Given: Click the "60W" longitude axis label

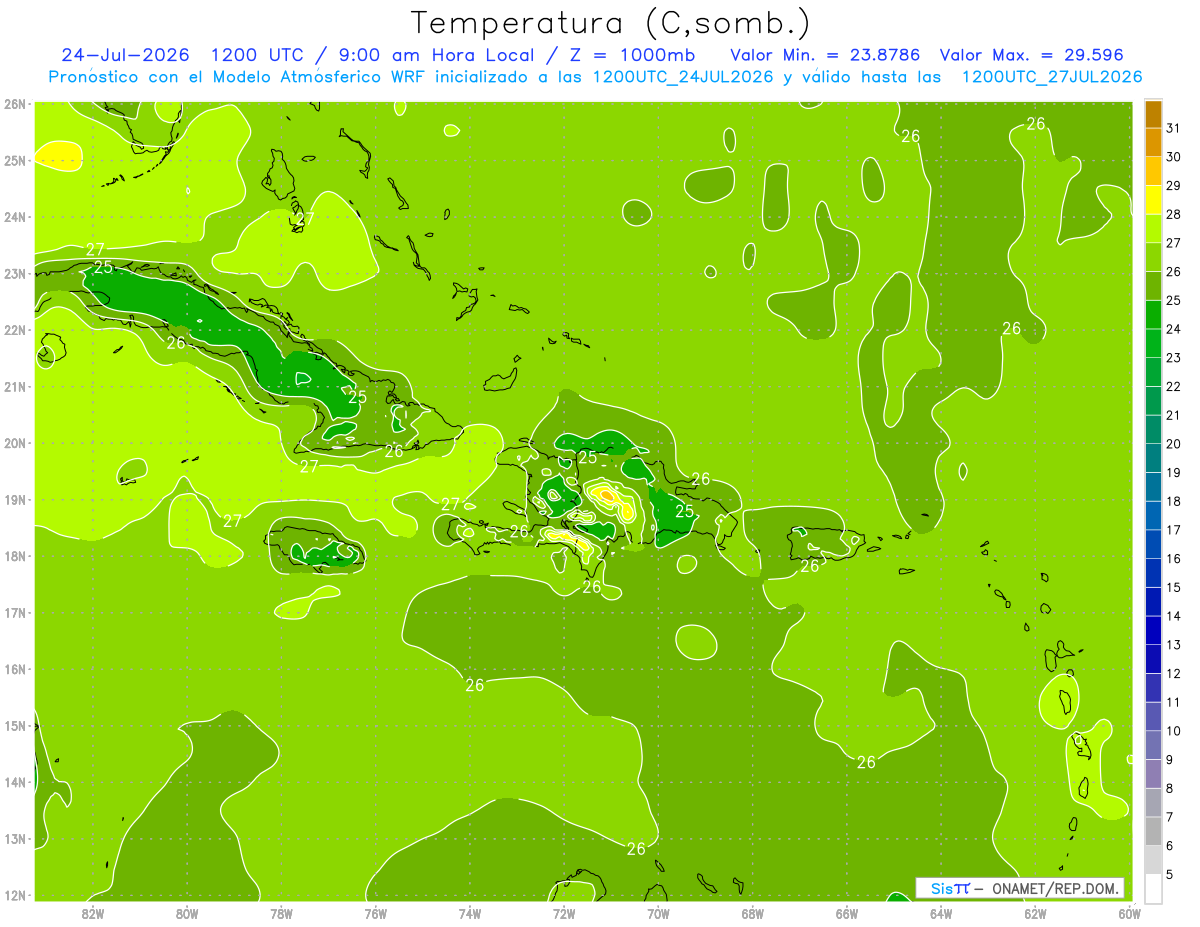Looking at the screenshot, I should [1129, 912].
